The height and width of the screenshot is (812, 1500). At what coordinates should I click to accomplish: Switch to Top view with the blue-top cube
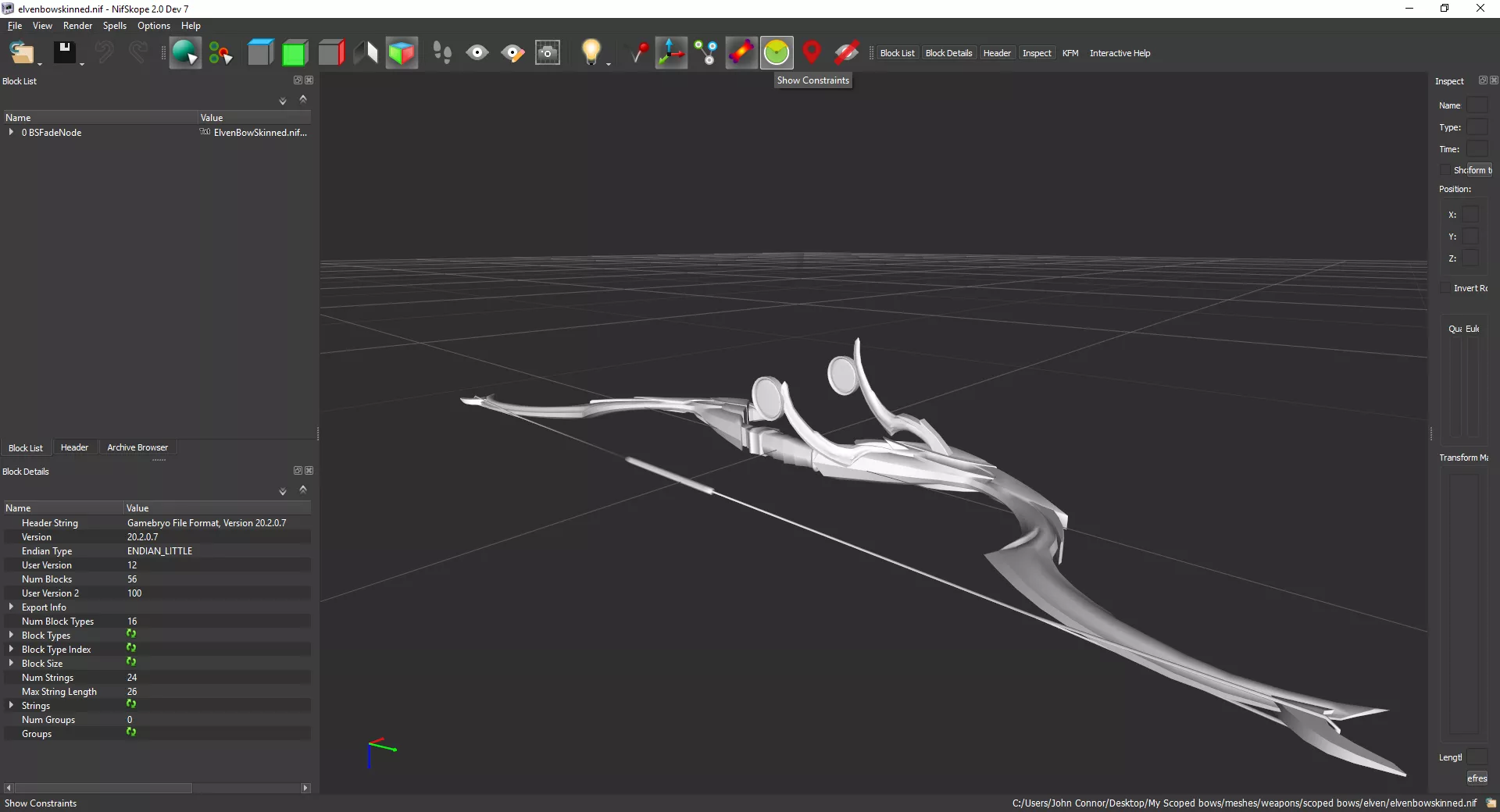[x=260, y=53]
